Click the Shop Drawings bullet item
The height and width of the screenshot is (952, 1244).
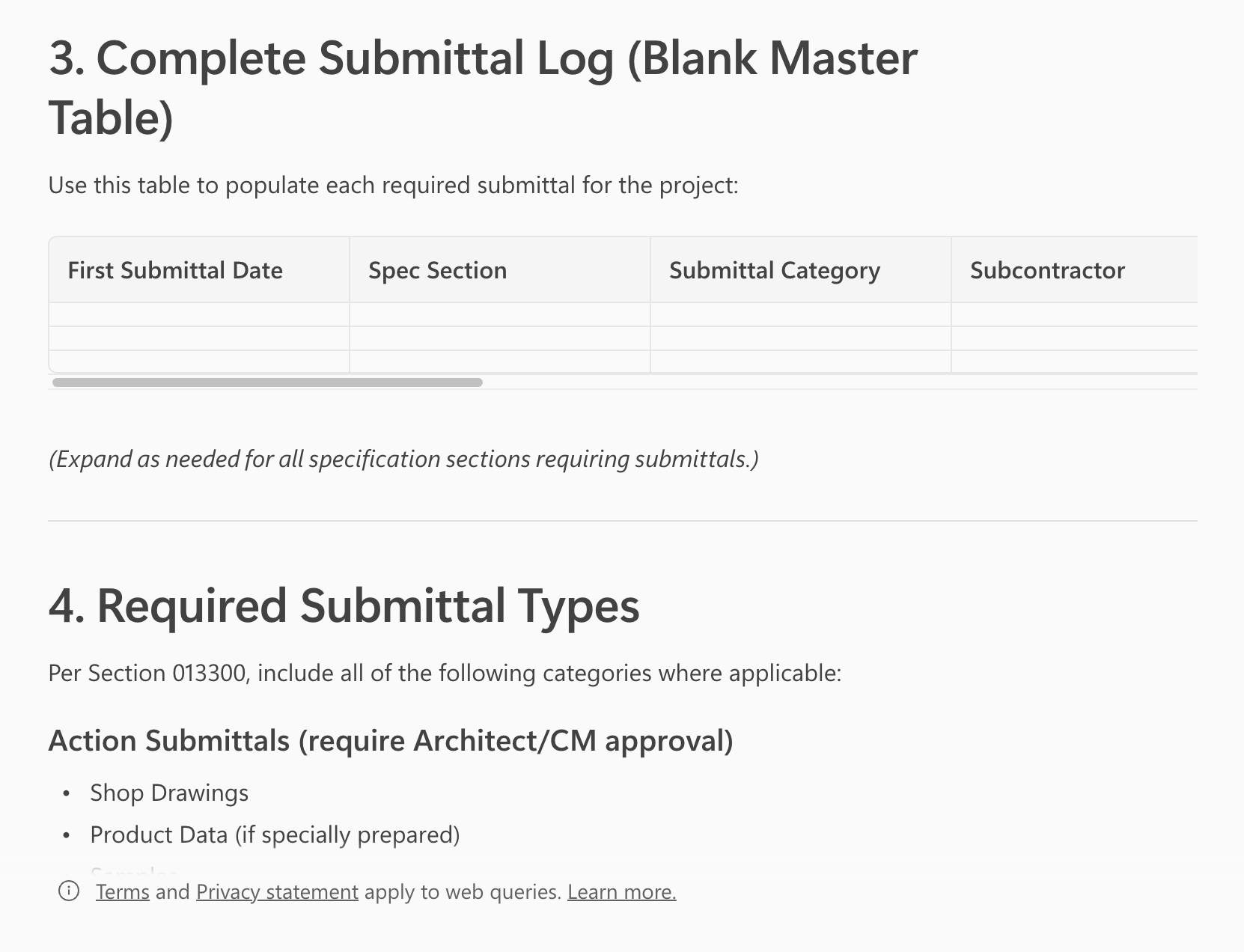[169, 793]
